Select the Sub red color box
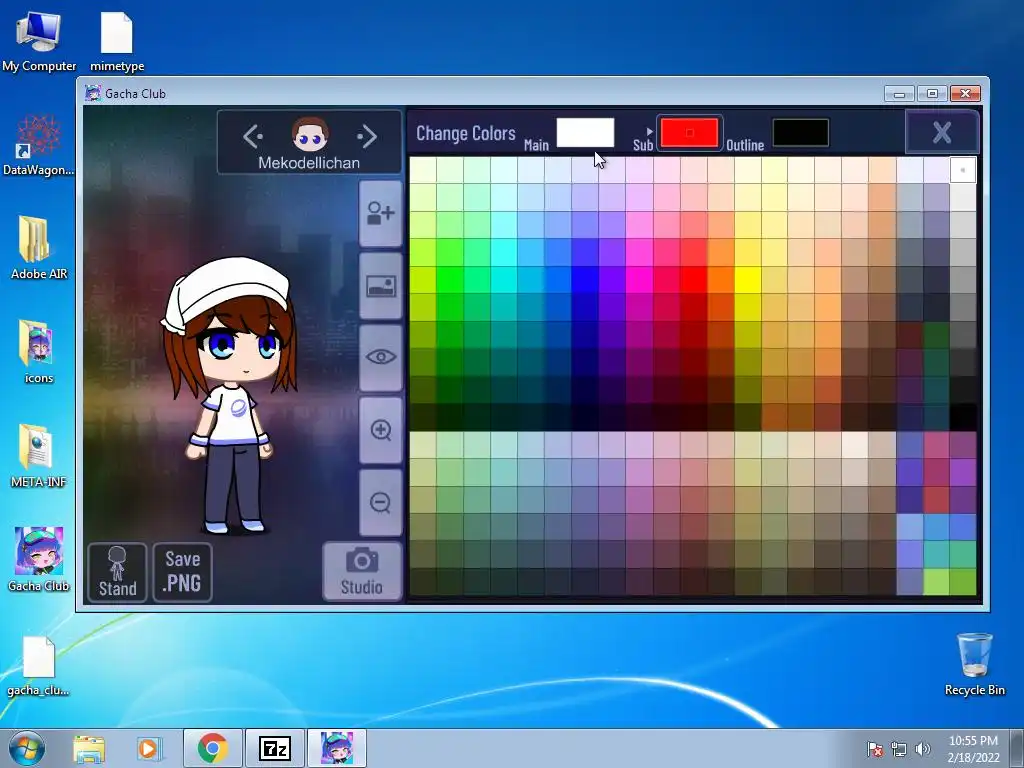 click(690, 133)
